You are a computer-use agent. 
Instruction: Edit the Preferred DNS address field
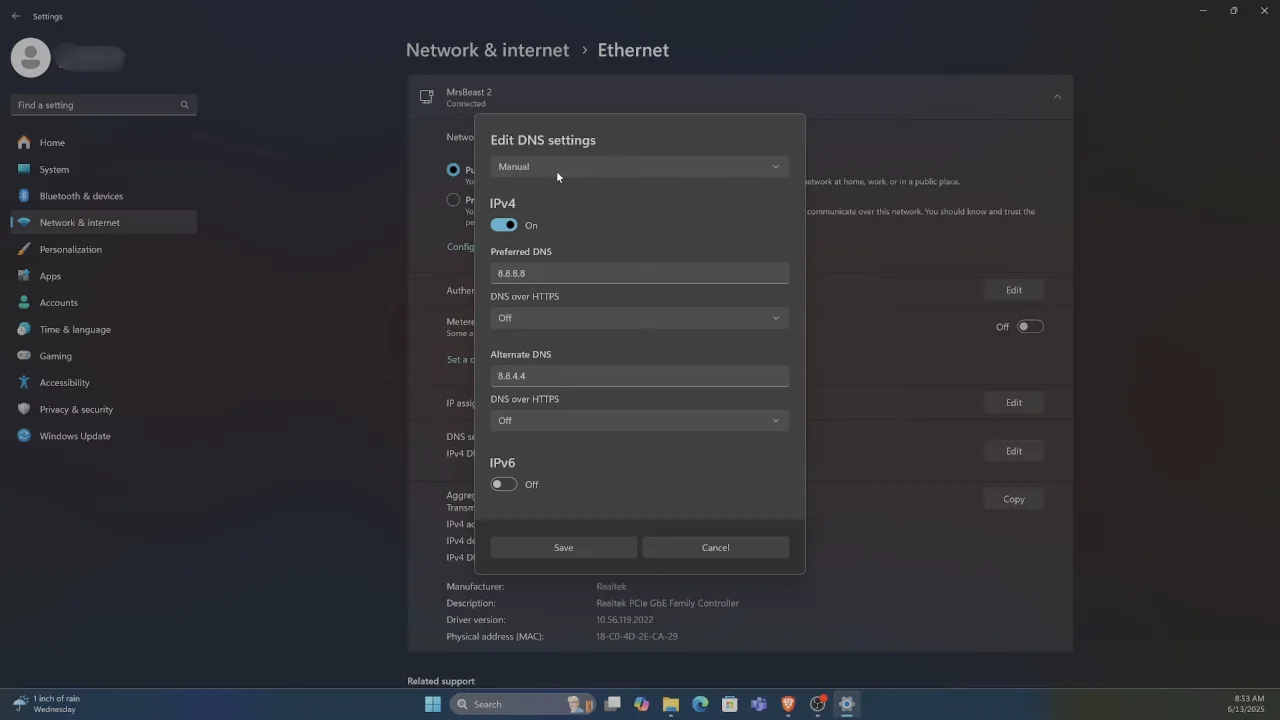tap(639, 273)
